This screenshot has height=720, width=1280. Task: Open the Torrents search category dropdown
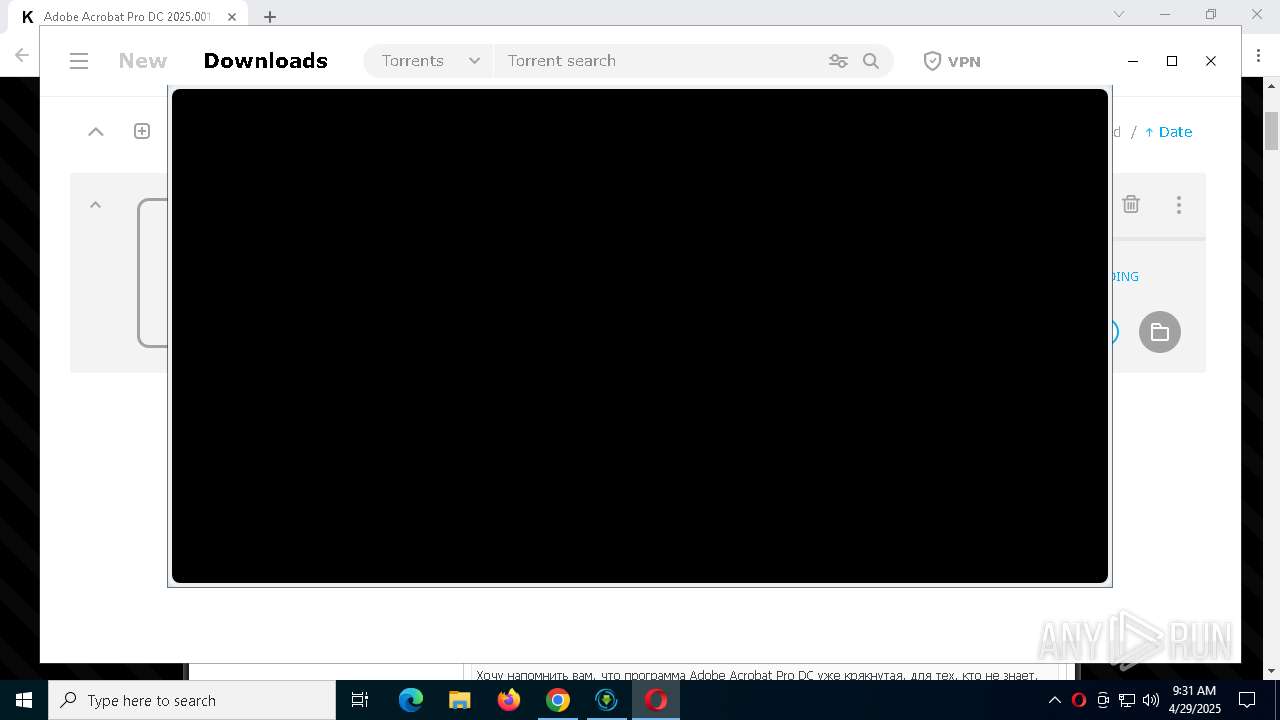[x=430, y=61]
